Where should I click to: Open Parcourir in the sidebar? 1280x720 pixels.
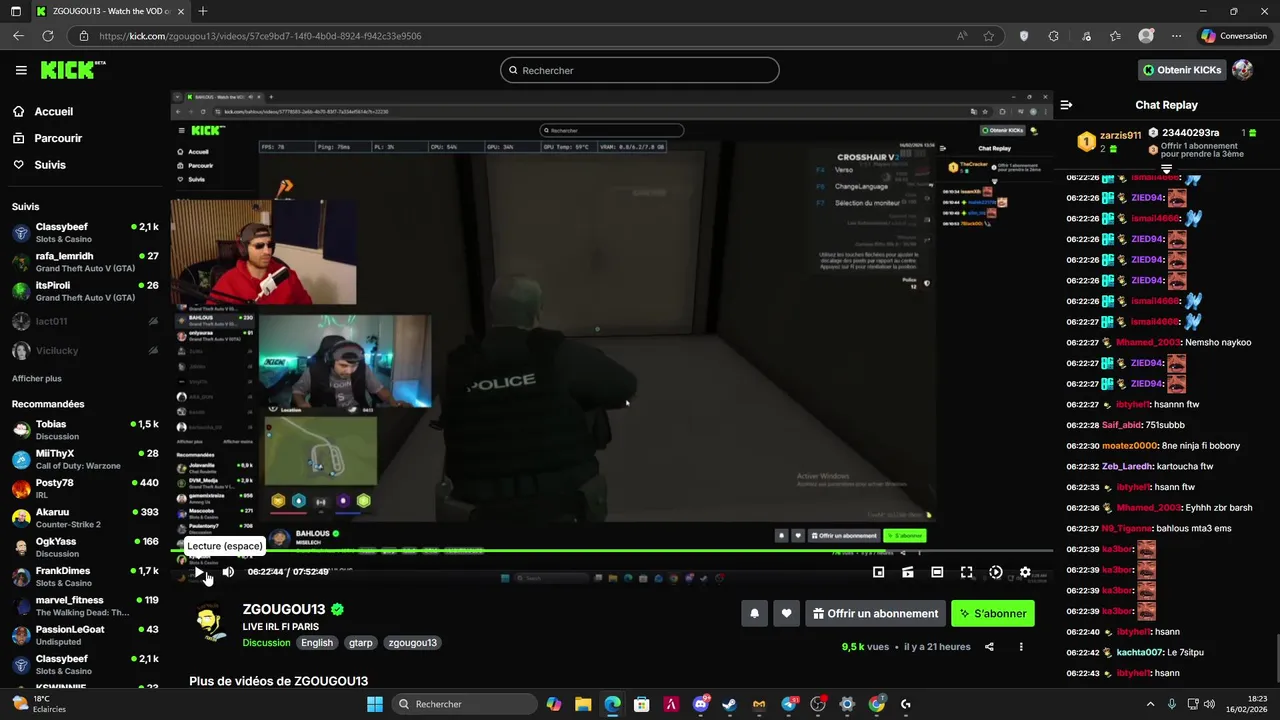click(x=58, y=138)
